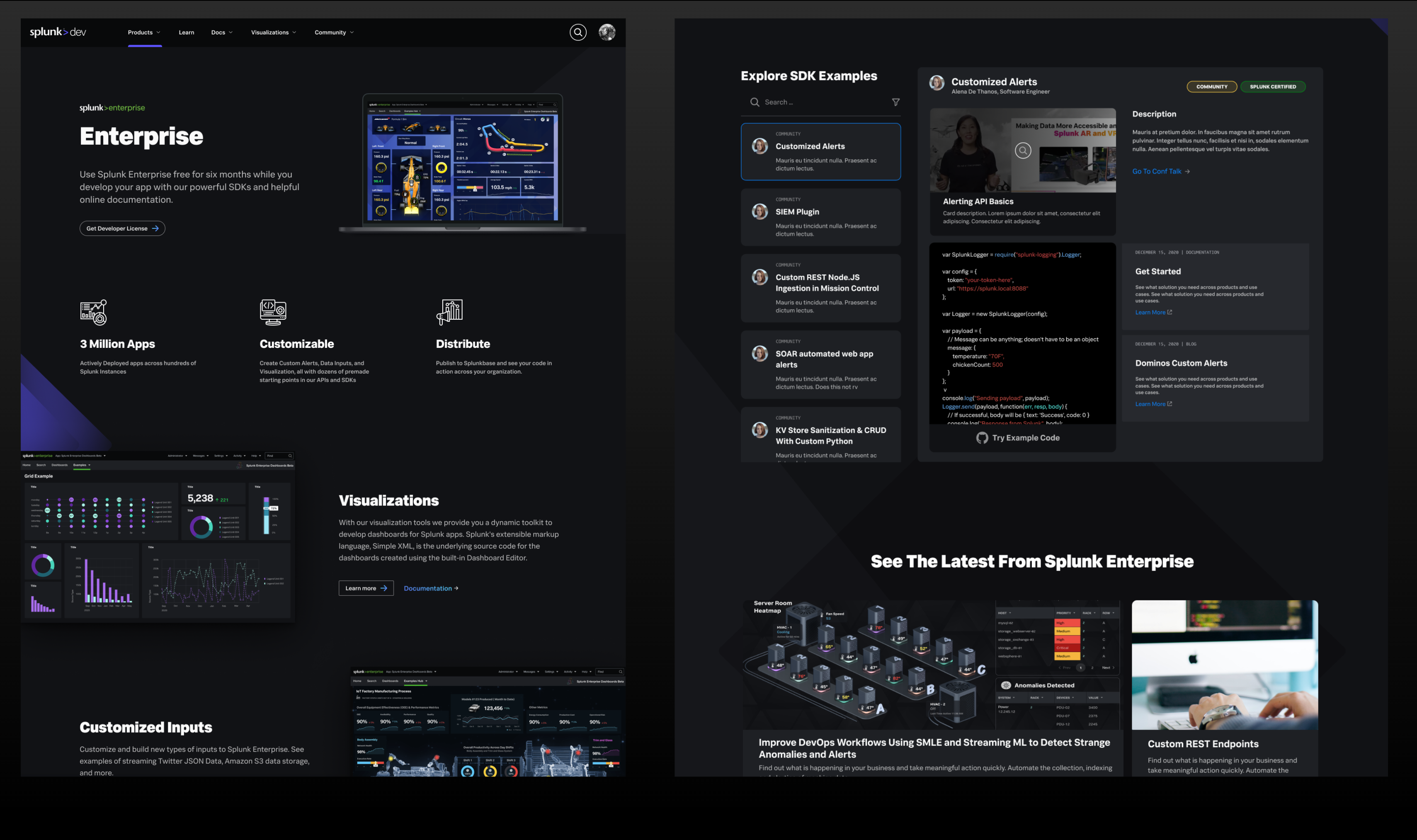Open the site search magnifier icon

point(578,32)
